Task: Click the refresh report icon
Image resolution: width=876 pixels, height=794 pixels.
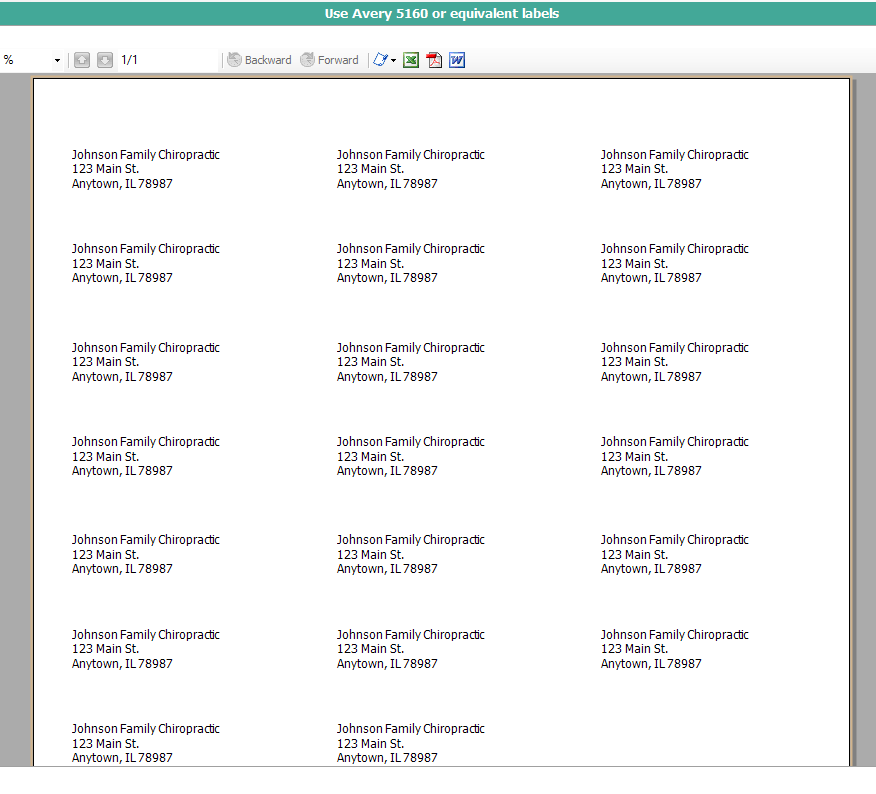Action: (379, 60)
